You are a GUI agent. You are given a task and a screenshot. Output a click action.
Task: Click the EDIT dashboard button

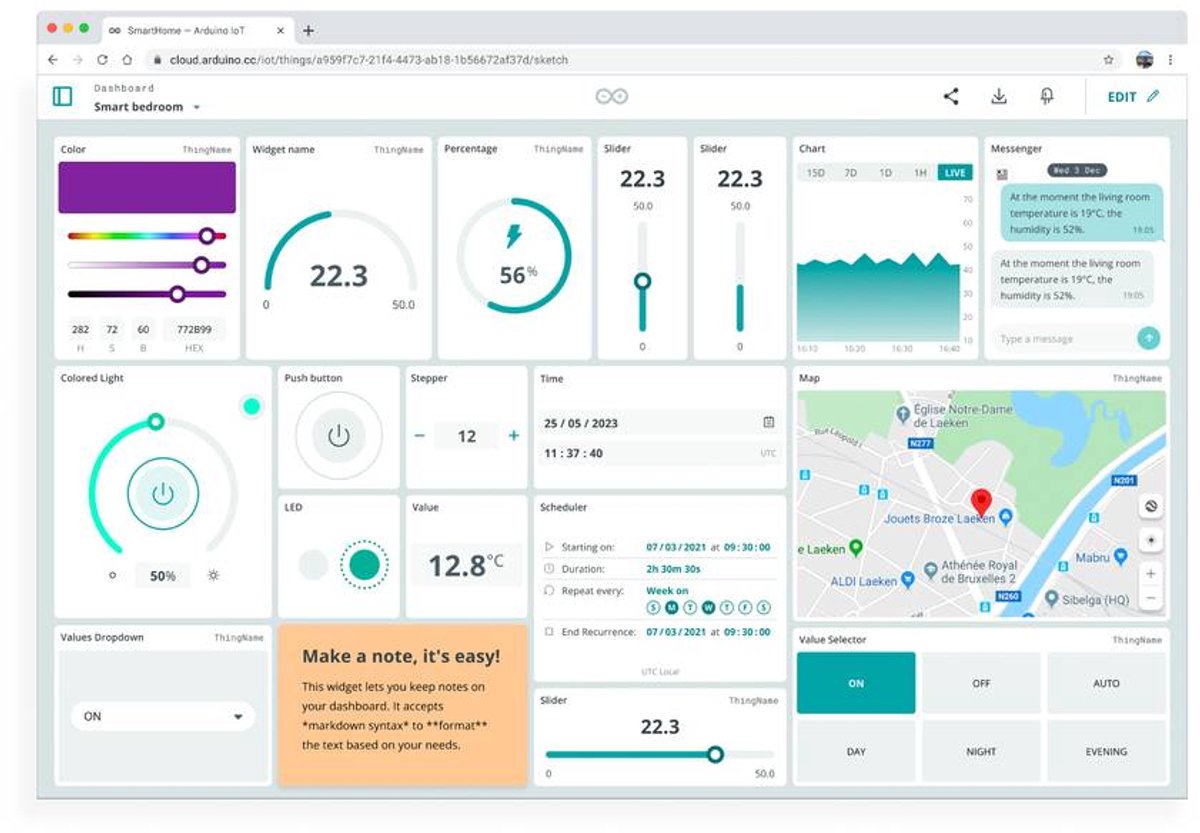1132,97
